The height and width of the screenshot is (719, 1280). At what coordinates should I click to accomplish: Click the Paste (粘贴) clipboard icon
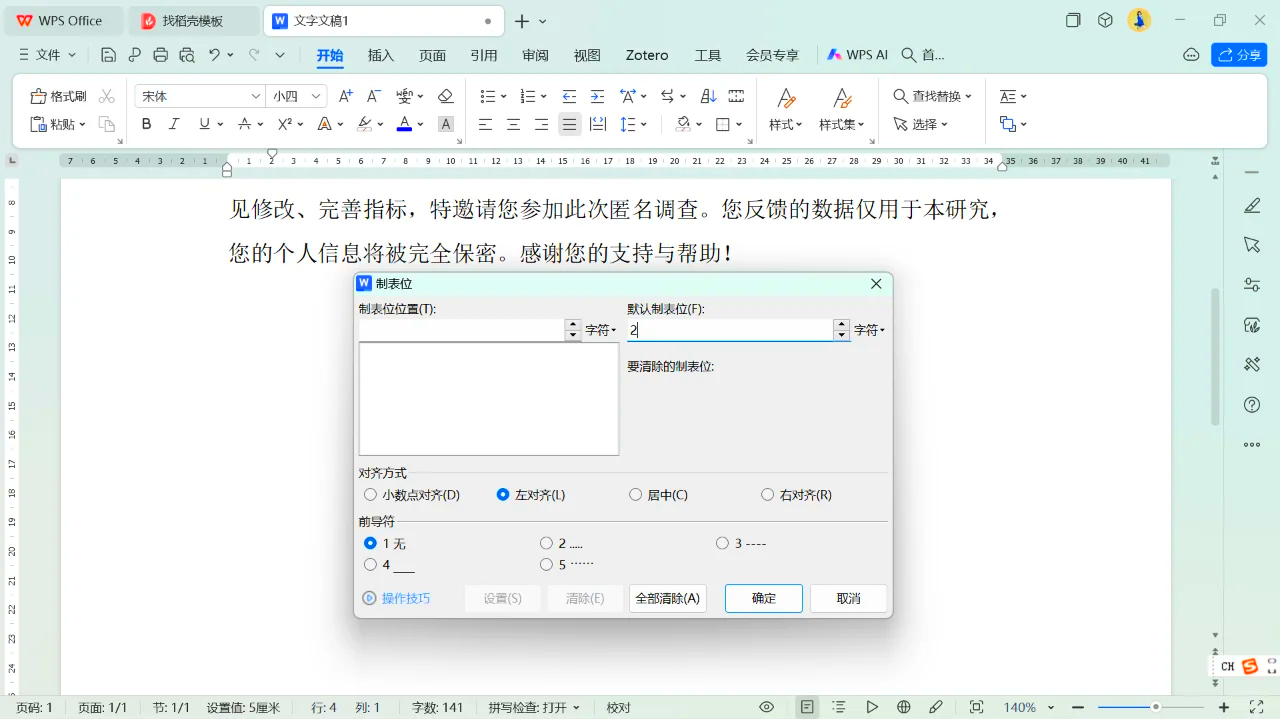pos(39,124)
